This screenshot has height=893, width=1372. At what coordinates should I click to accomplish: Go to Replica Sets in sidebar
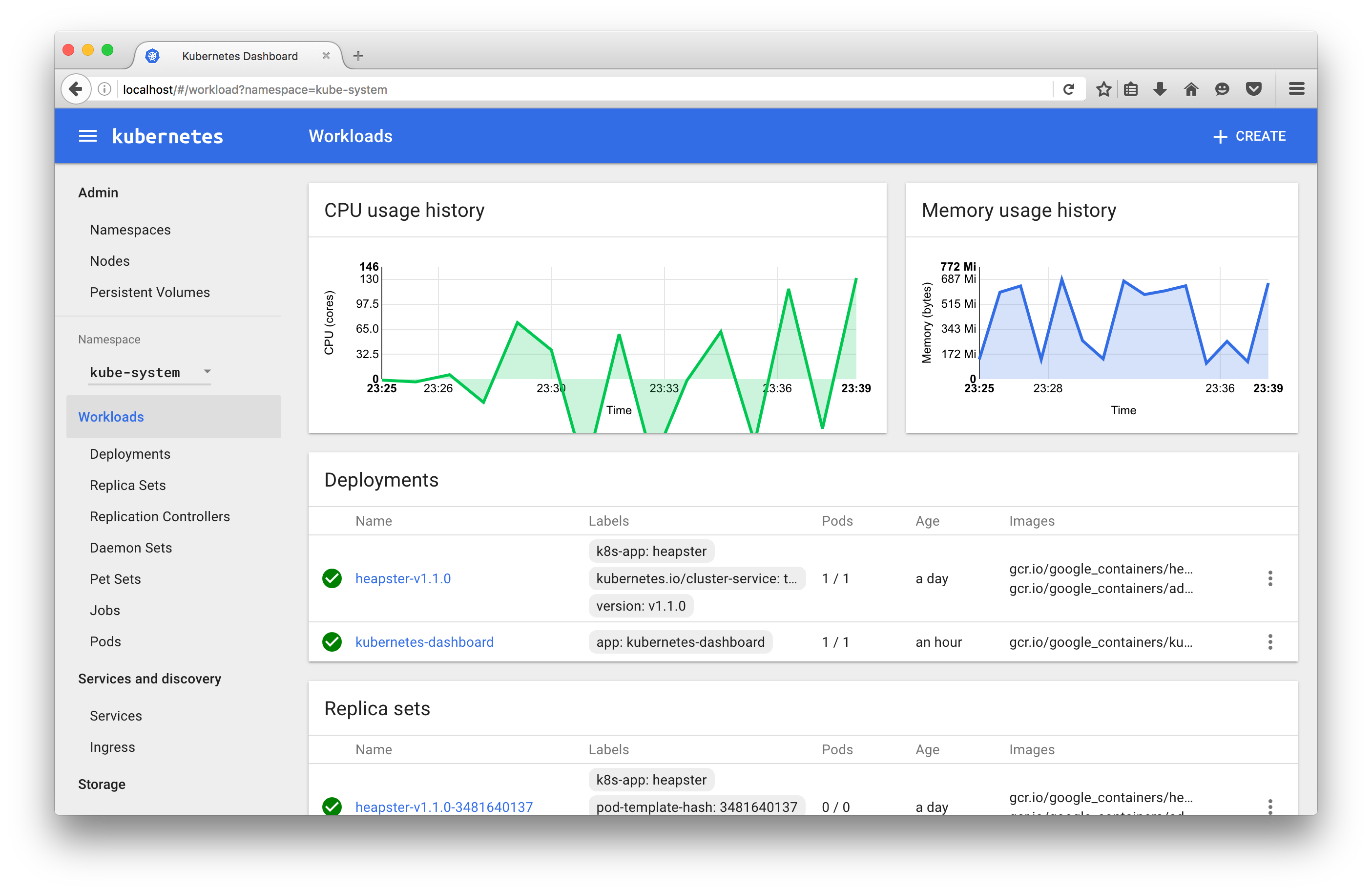(128, 485)
